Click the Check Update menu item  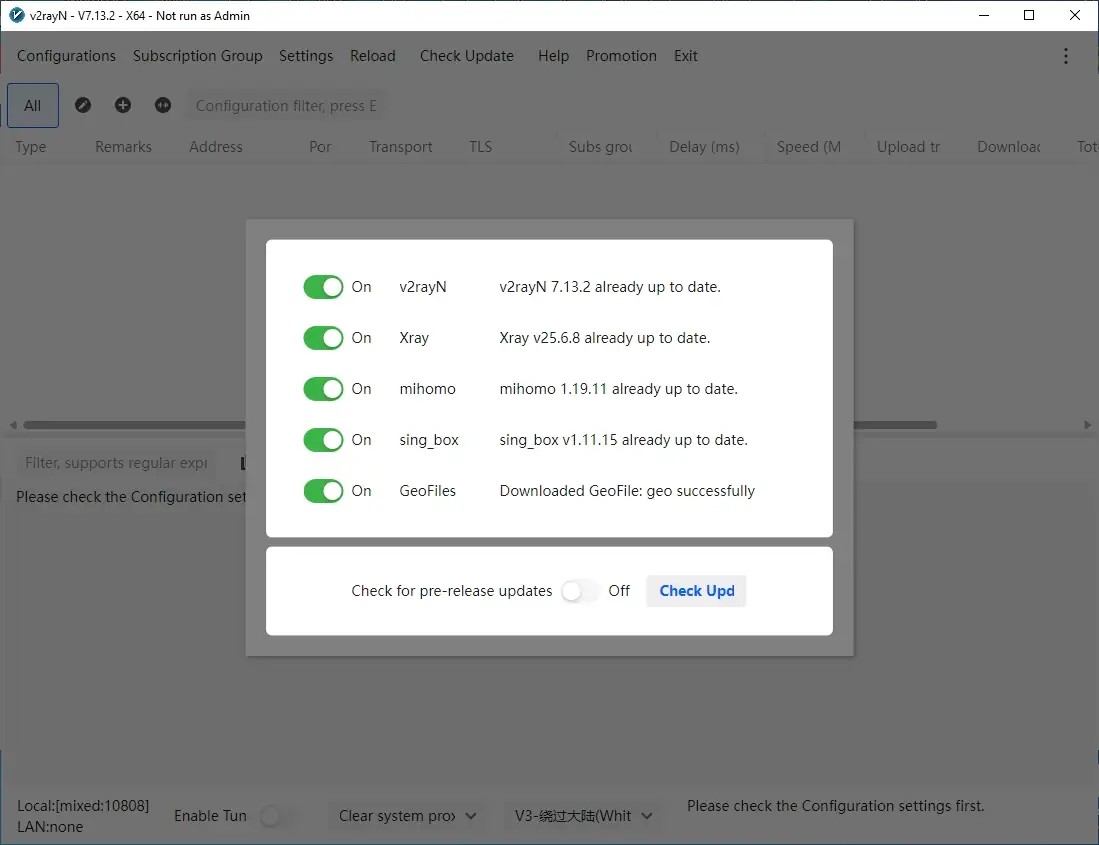pyautogui.click(x=467, y=56)
